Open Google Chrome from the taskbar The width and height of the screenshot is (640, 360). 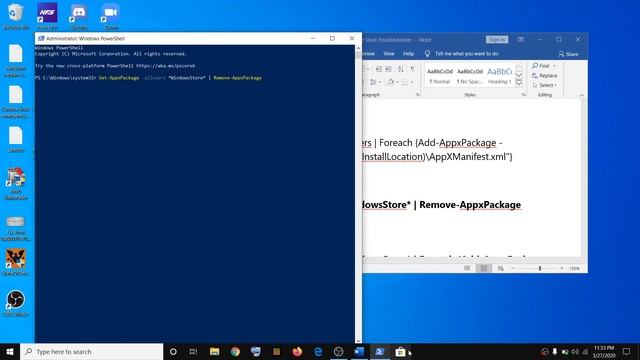(235, 351)
